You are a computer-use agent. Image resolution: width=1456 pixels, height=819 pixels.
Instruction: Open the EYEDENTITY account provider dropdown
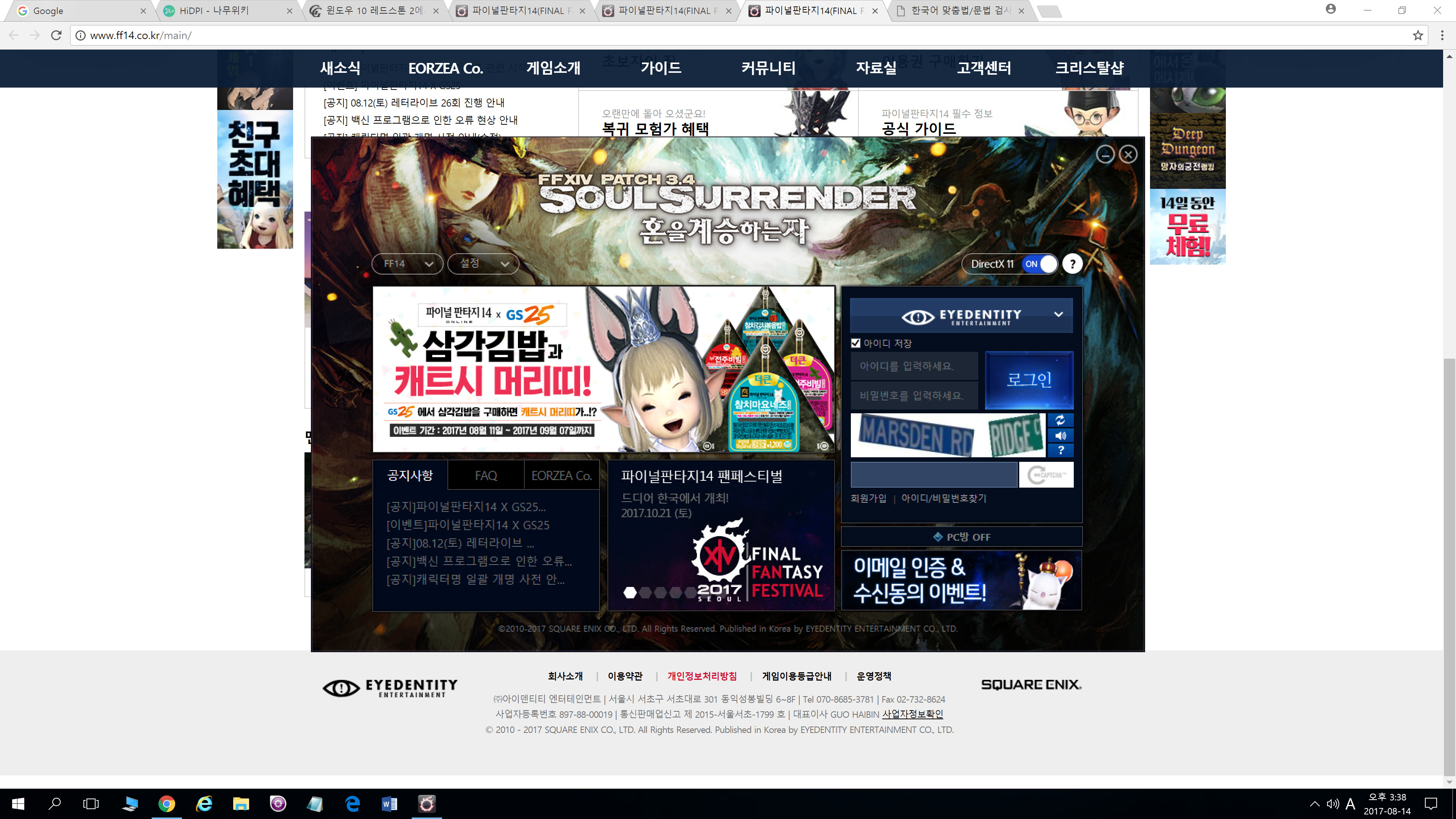(x=962, y=315)
